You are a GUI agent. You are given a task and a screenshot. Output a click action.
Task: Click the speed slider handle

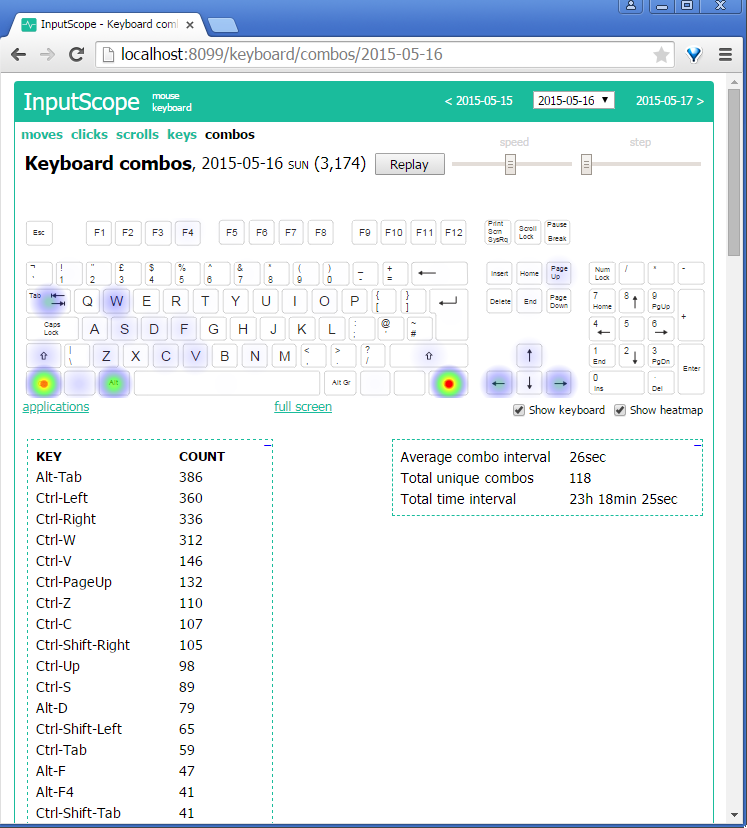pyautogui.click(x=510, y=164)
